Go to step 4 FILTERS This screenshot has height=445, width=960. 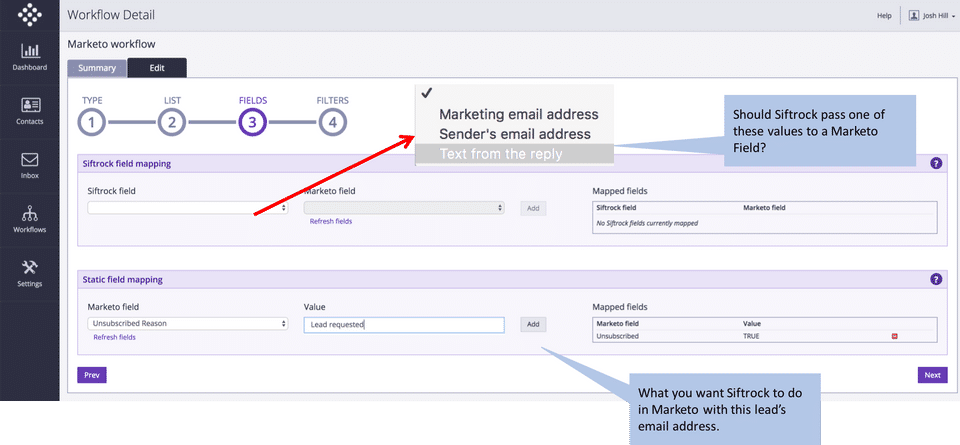pyautogui.click(x=332, y=122)
